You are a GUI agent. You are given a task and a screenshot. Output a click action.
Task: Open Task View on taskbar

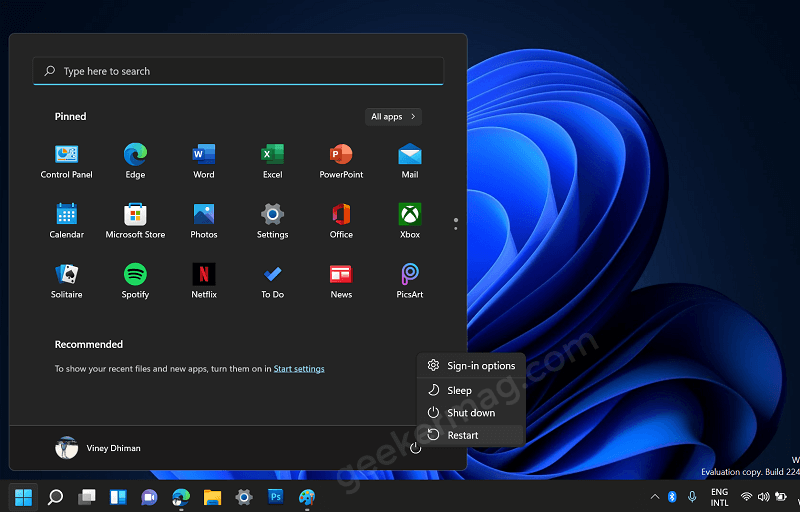tap(87, 497)
